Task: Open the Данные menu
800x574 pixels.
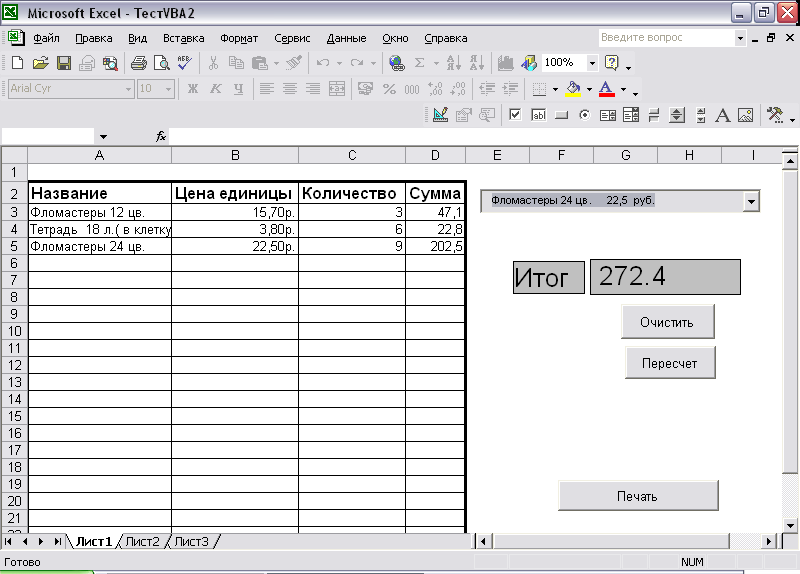Action: [346, 38]
